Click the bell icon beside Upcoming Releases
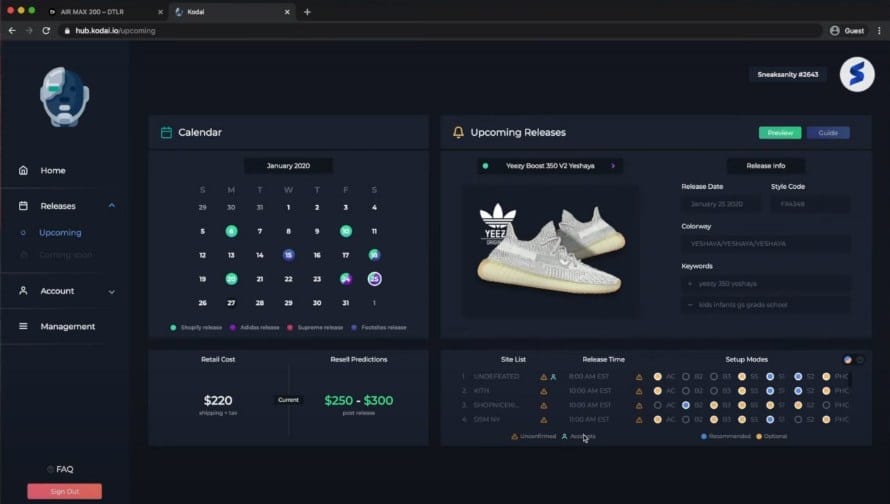The image size is (890, 504). pyautogui.click(x=458, y=132)
